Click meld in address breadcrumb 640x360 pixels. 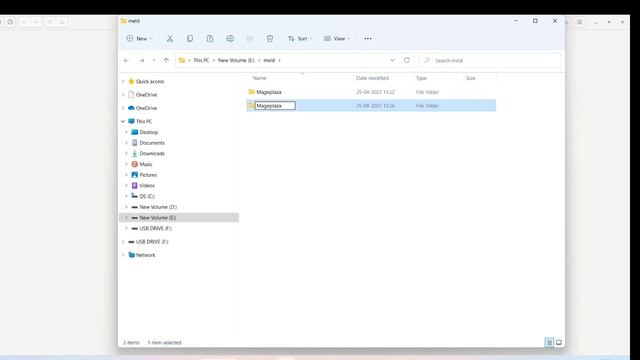pos(269,60)
